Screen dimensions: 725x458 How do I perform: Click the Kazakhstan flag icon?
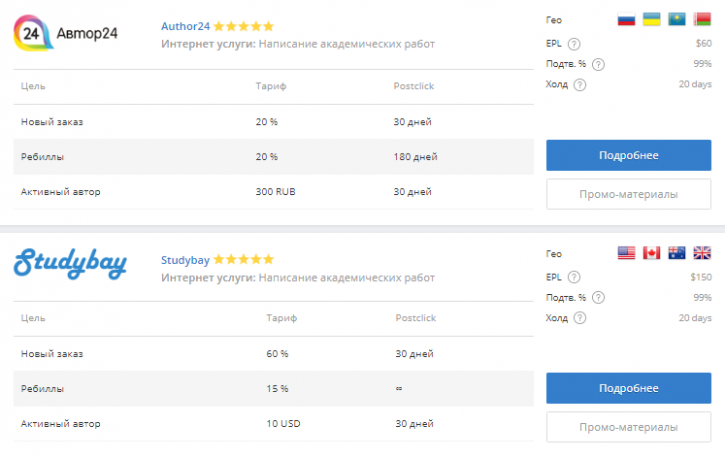coord(676,19)
